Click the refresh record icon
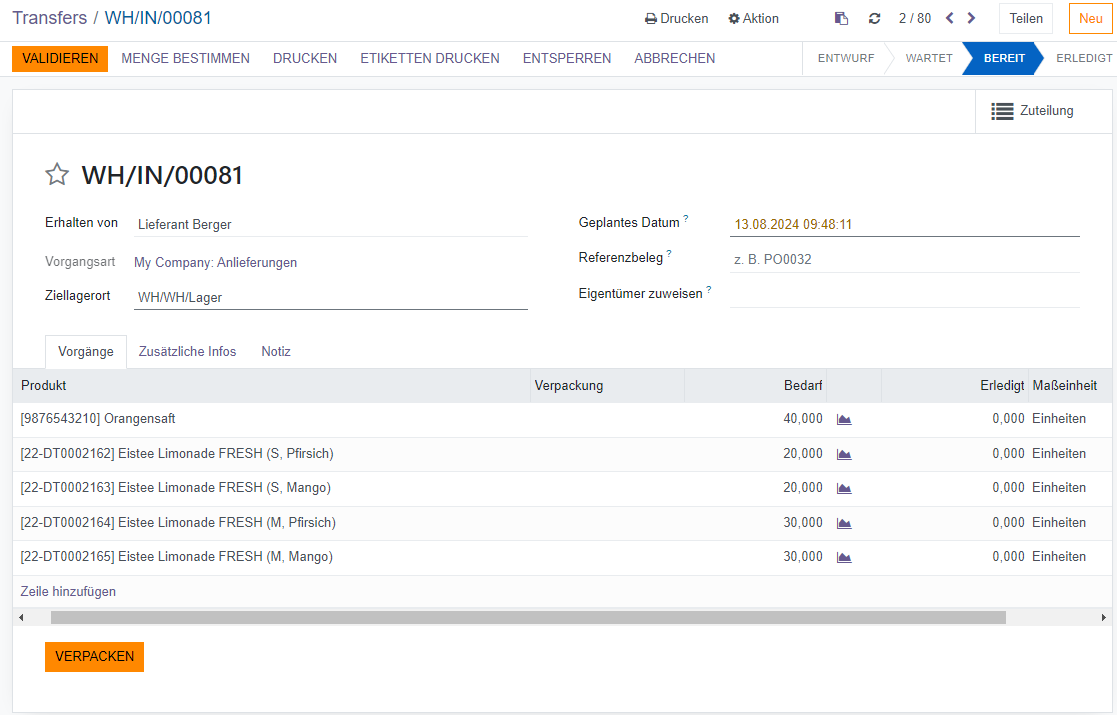 pos(874,18)
